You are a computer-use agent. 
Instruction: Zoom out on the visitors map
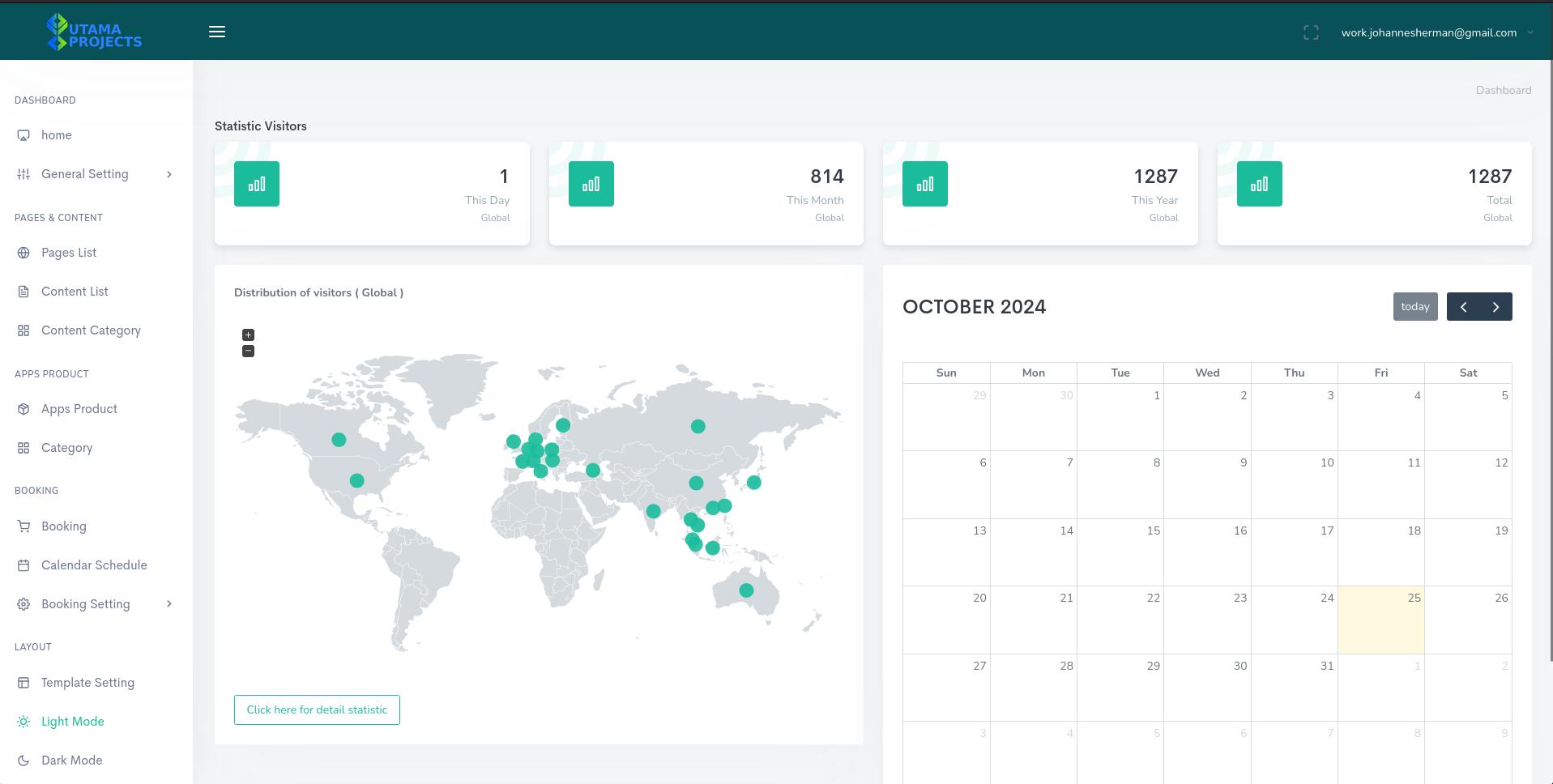pos(248,351)
